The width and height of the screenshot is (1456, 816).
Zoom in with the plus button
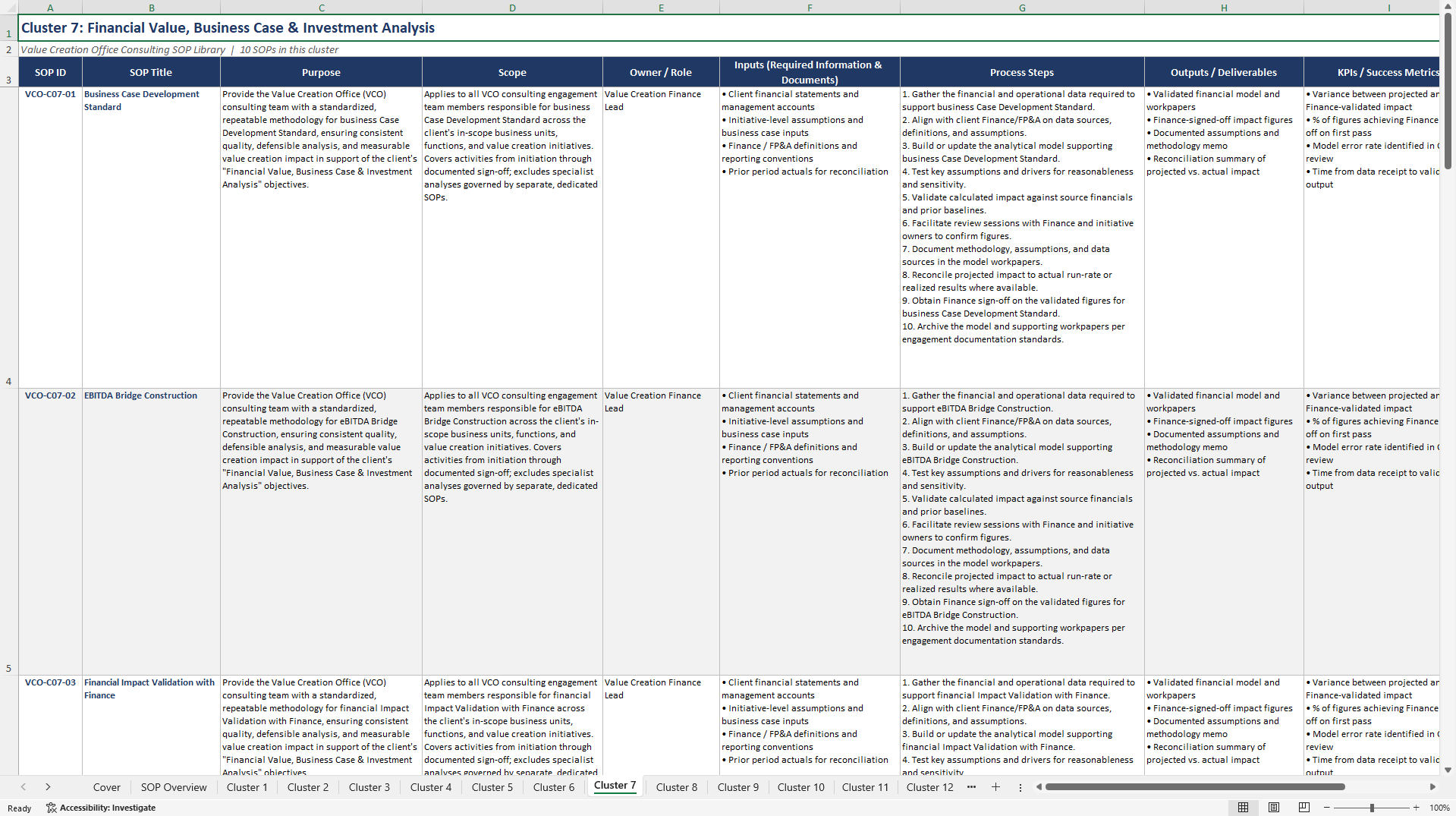tap(1416, 808)
